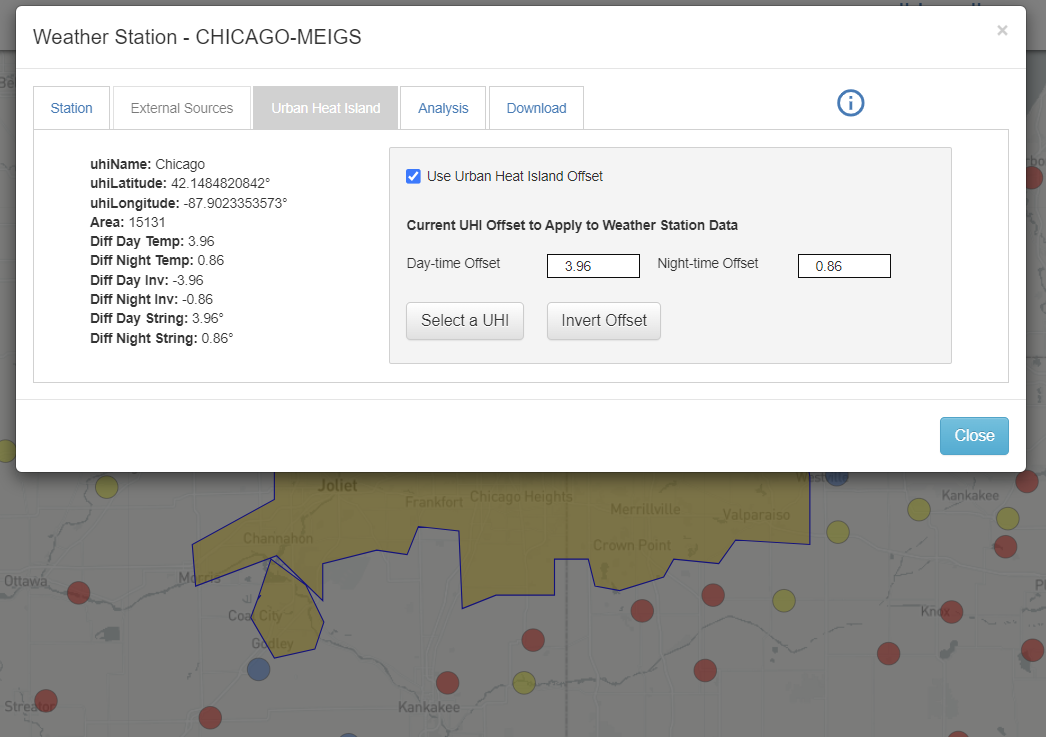The width and height of the screenshot is (1046, 737).
Task: Click the red station marker next to Knox
Action: 951,611
